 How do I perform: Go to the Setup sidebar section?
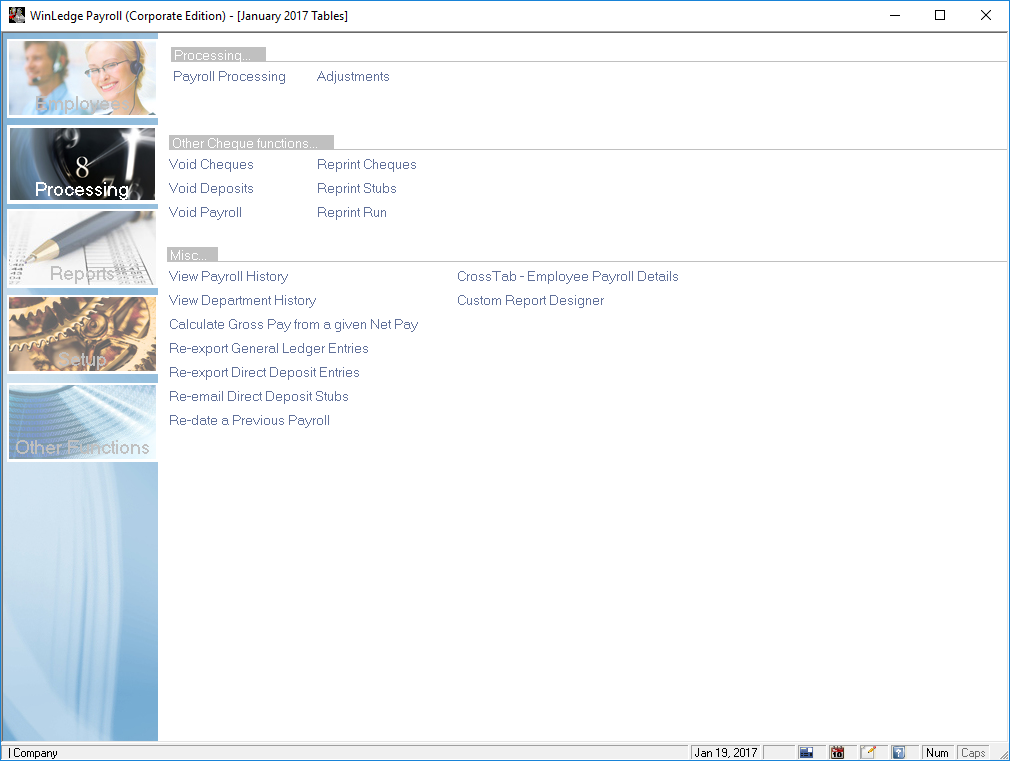pyautogui.click(x=82, y=334)
